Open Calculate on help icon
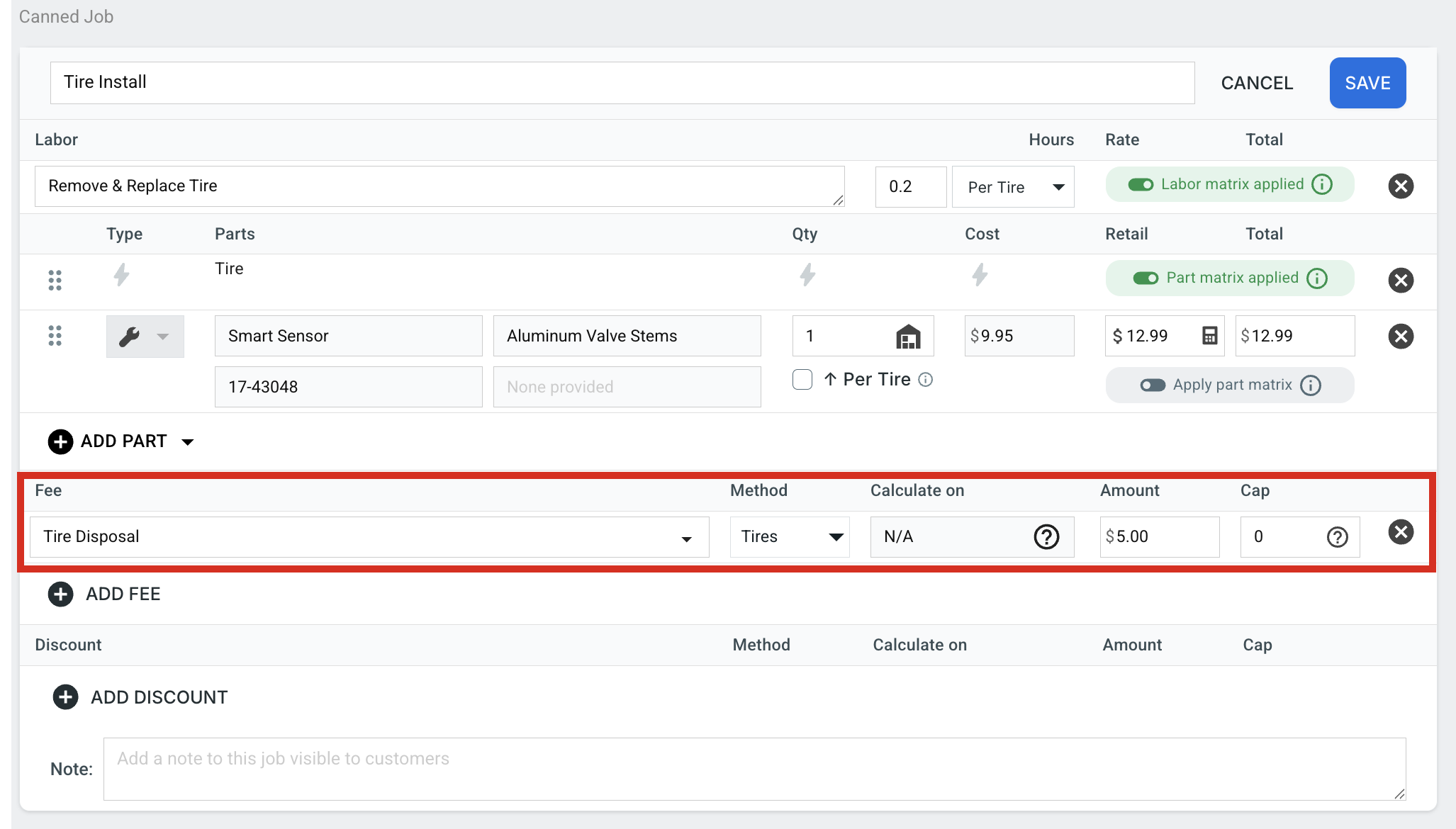This screenshot has width=1456, height=829. 1046,537
